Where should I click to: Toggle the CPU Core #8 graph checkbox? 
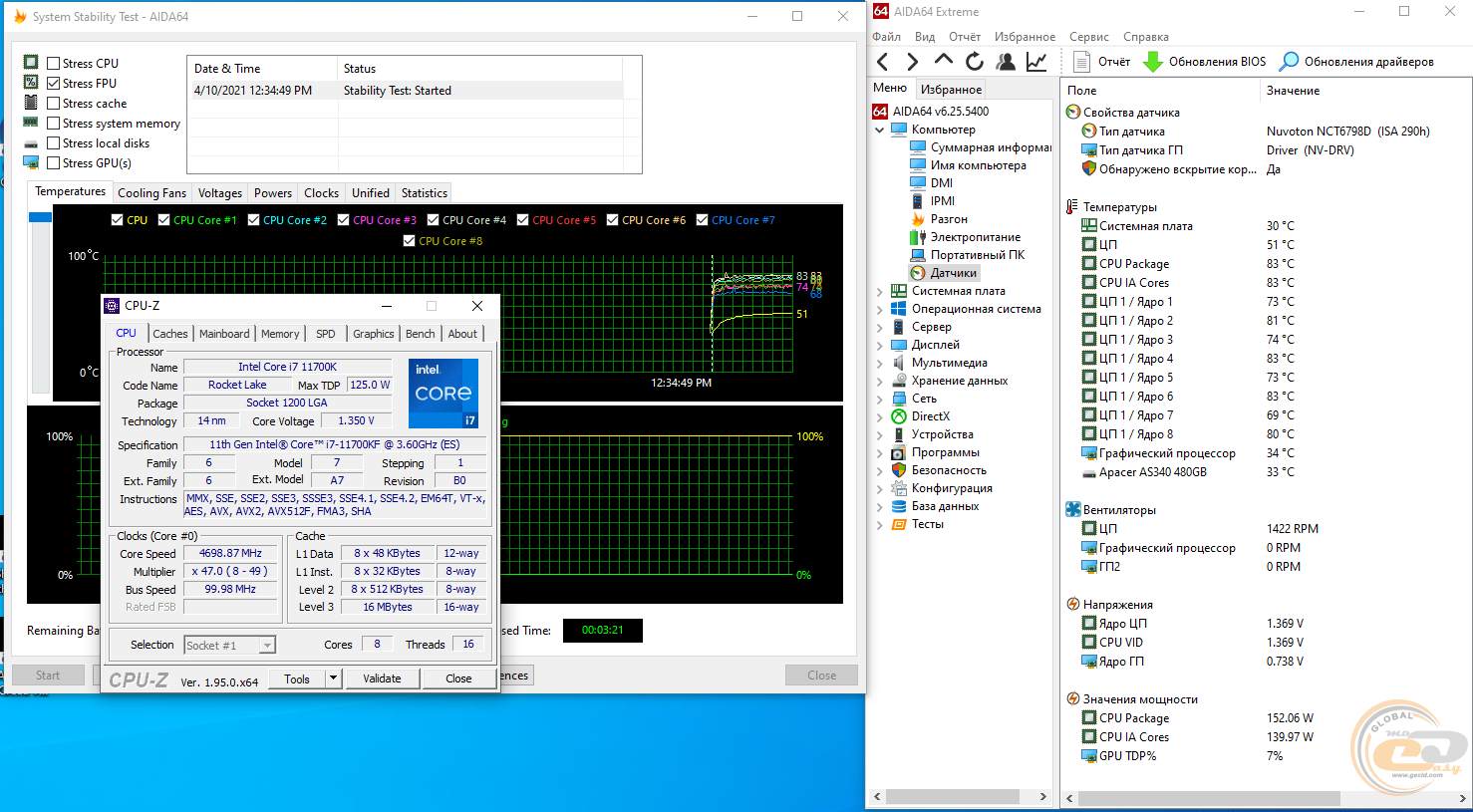coord(409,241)
